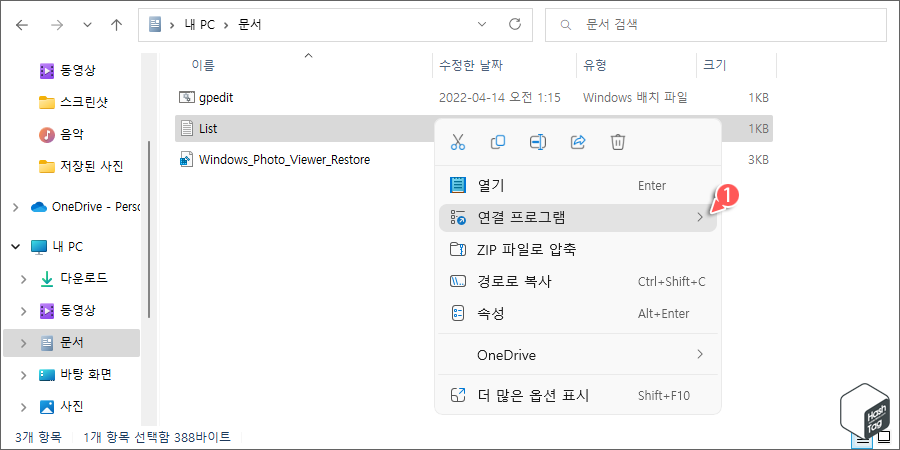Go forward with the right arrow button
The width and height of the screenshot is (900, 450).
(x=57, y=25)
